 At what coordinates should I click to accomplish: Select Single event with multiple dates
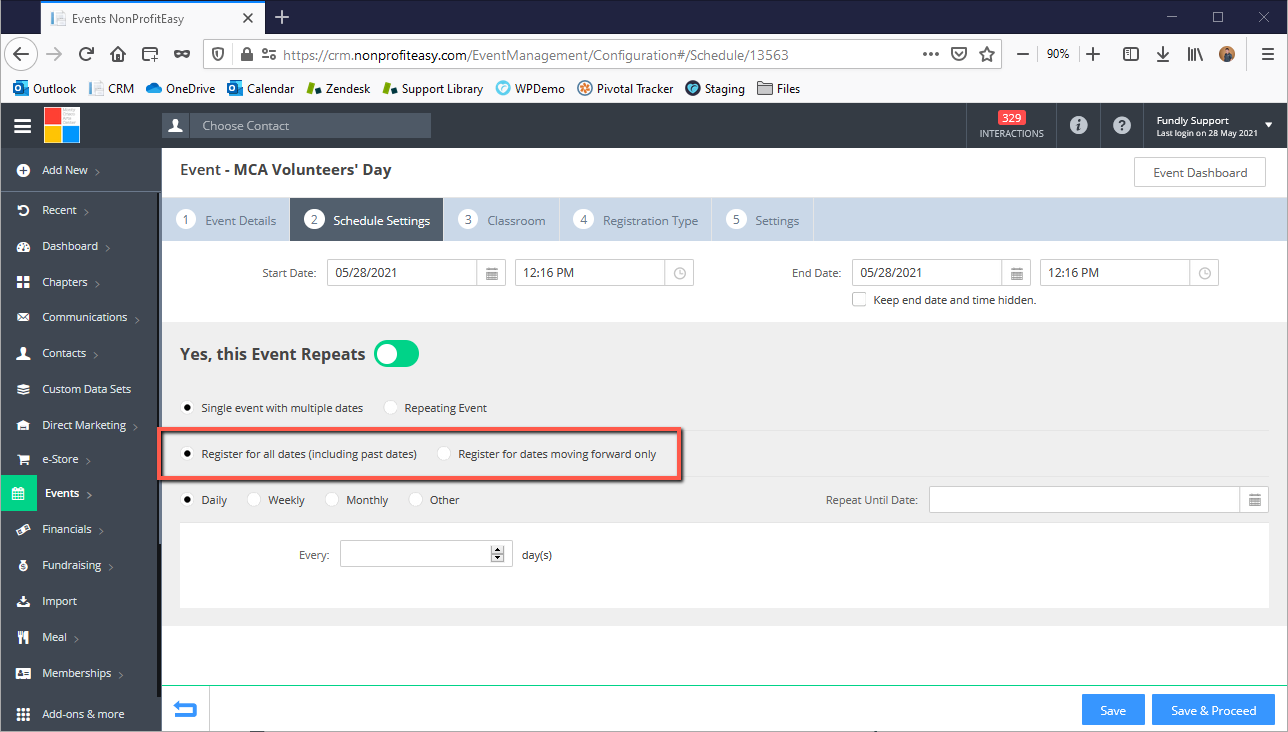[x=187, y=408]
